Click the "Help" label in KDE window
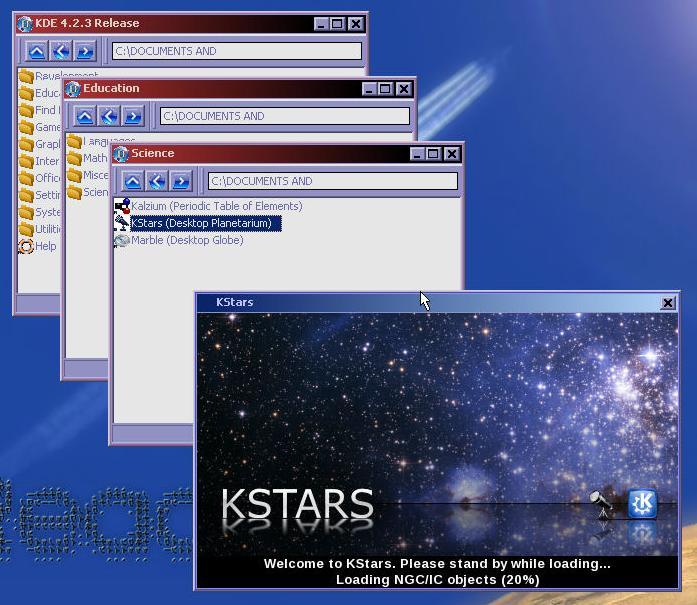697x605 pixels. point(45,246)
